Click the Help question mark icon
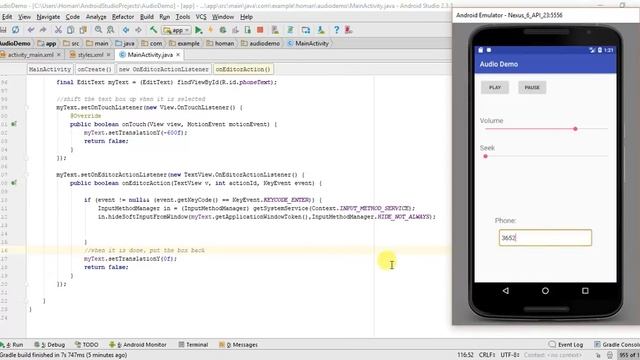640x360 pixels. point(336,30)
